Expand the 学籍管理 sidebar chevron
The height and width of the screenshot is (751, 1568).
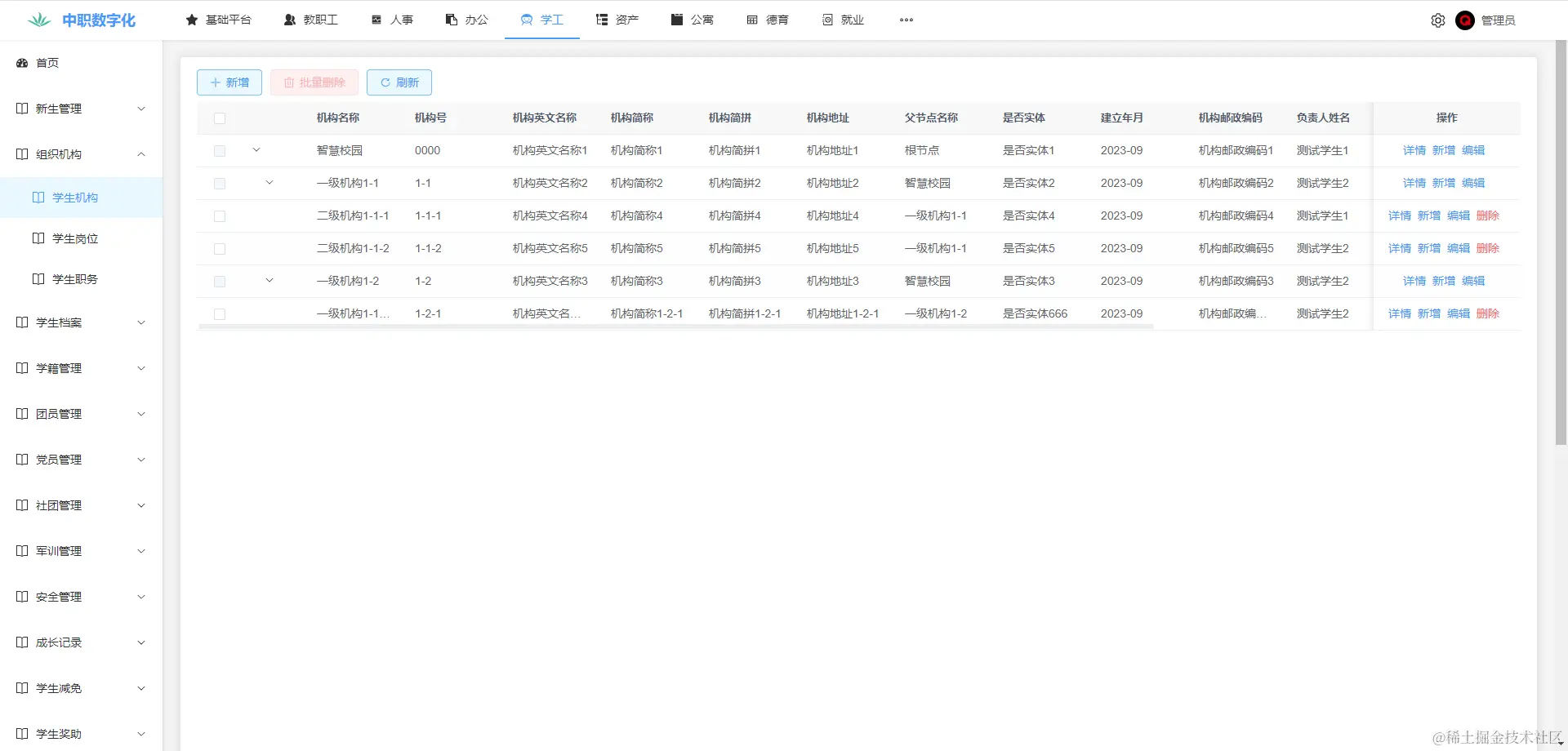point(141,368)
